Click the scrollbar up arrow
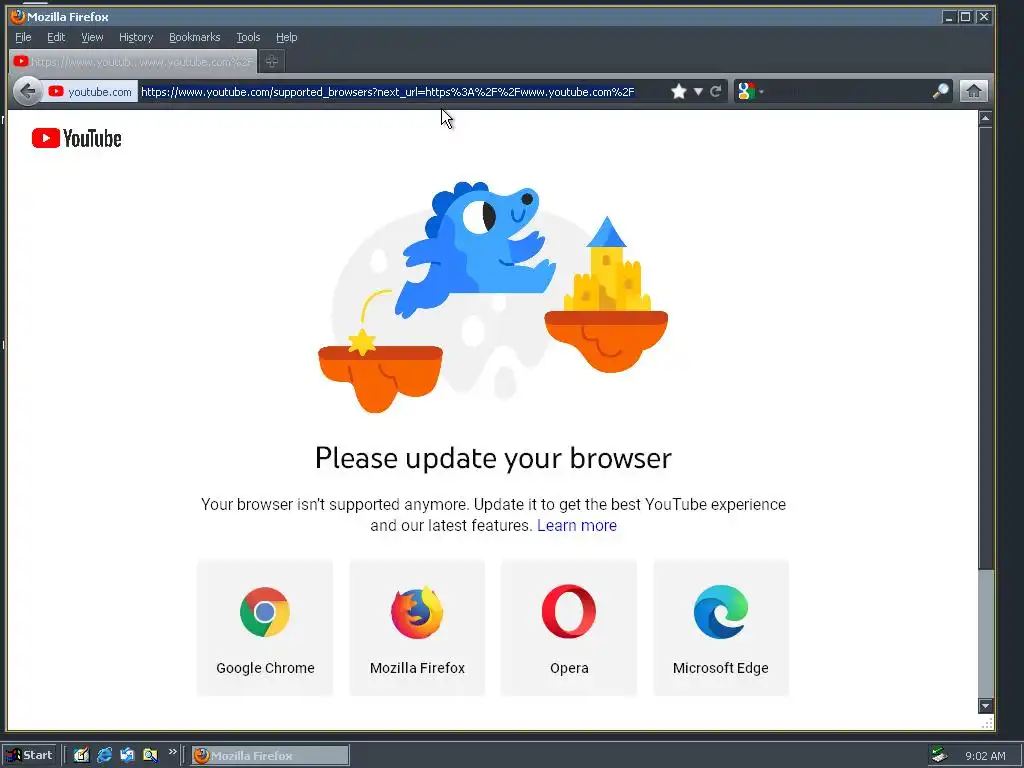 [x=985, y=118]
